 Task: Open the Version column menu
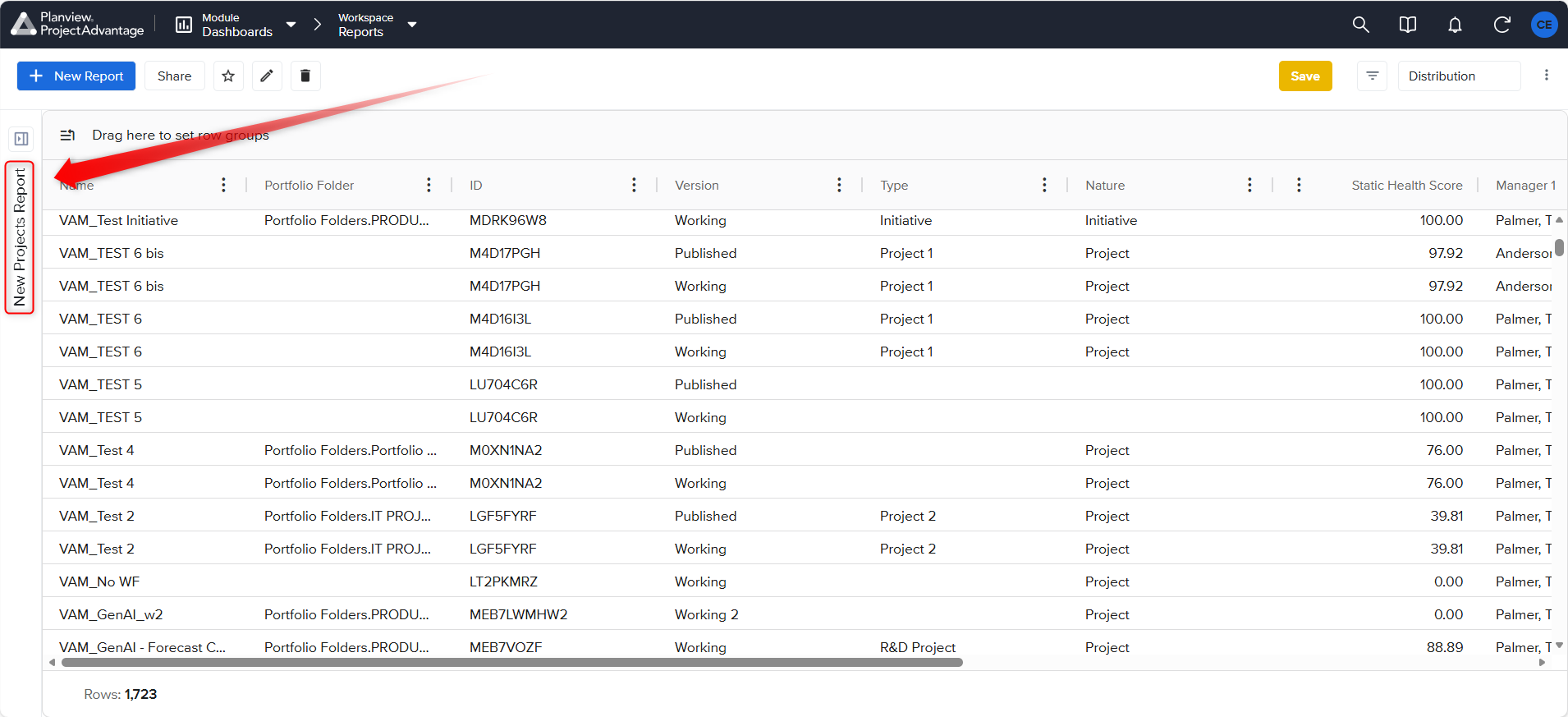[839, 185]
